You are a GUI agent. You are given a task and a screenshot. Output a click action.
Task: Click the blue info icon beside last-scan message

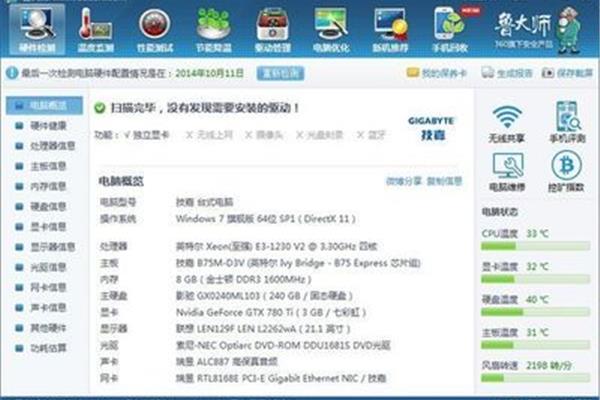coord(12,73)
